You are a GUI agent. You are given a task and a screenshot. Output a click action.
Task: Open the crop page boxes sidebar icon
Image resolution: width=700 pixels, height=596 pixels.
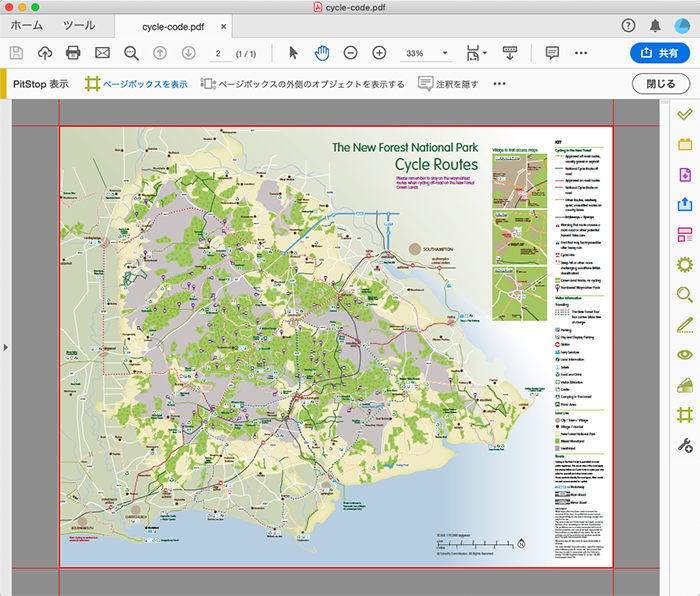(685, 415)
